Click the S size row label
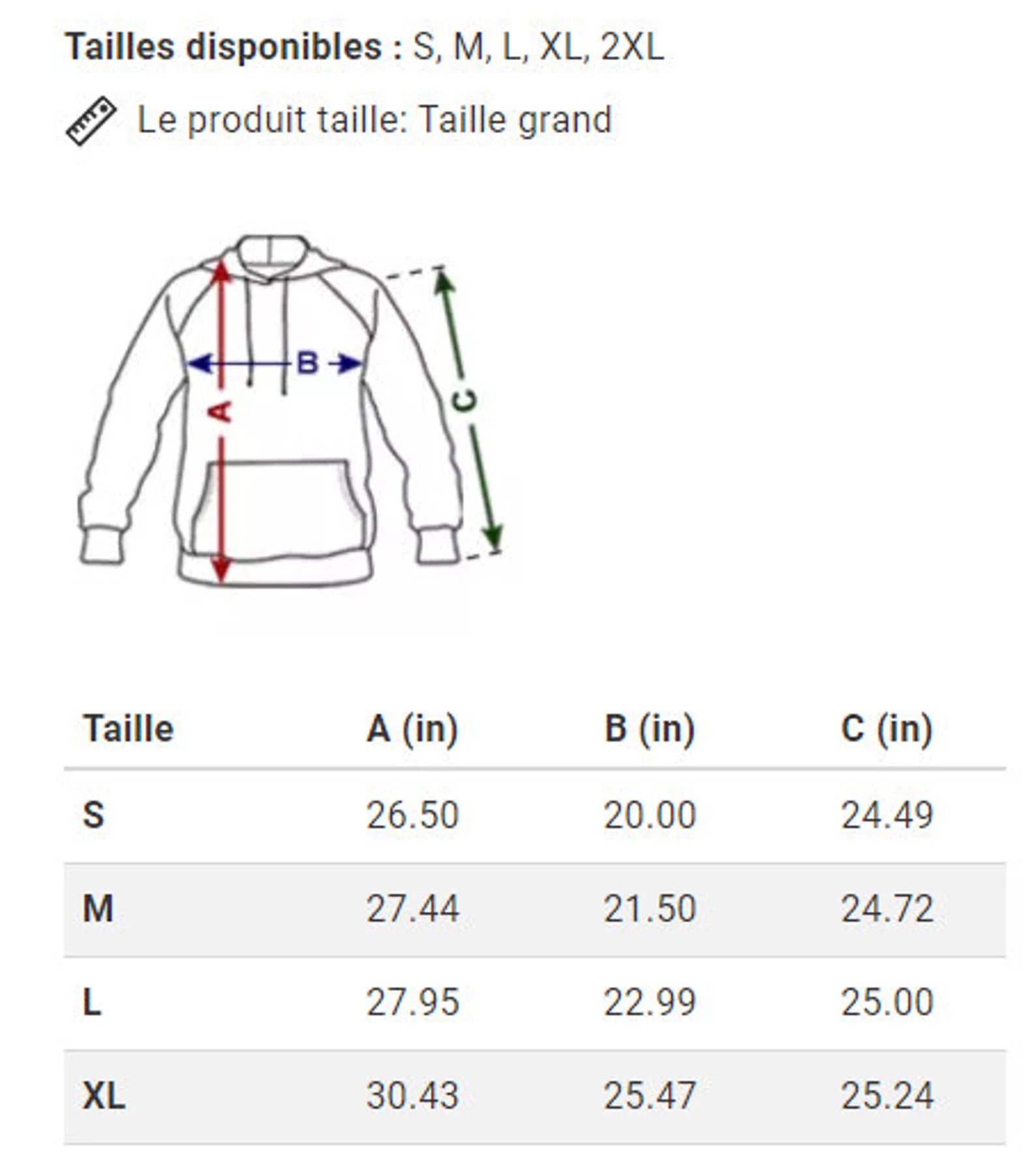1036x1152 pixels. [x=93, y=815]
